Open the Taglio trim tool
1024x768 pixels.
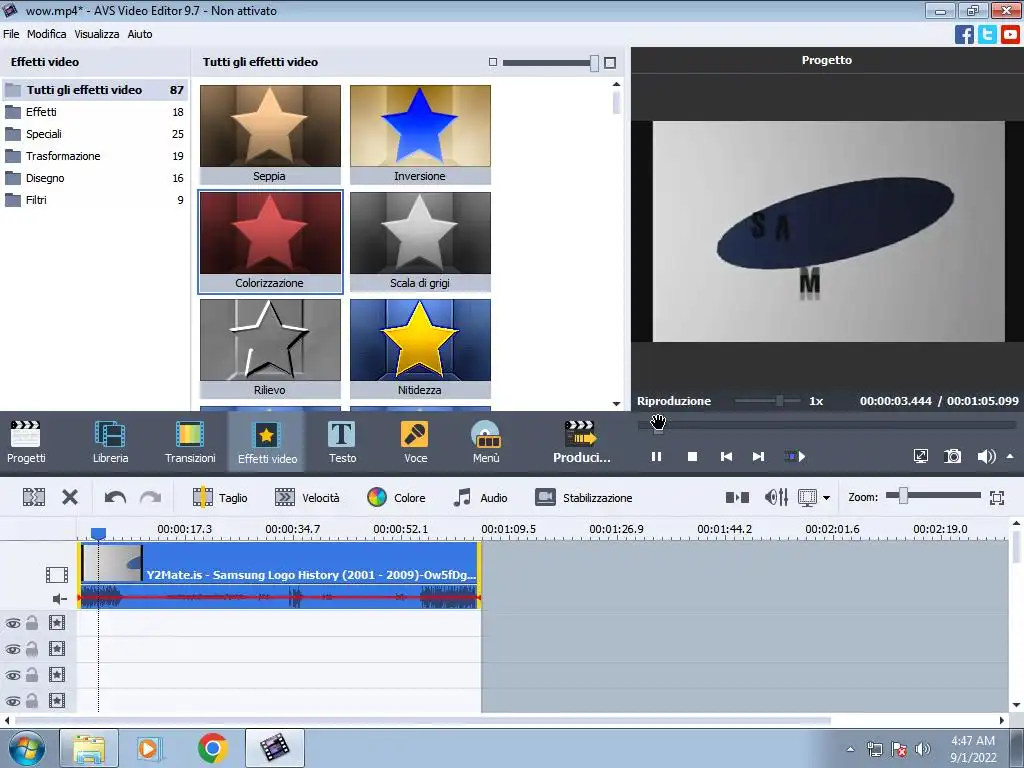pos(219,498)
